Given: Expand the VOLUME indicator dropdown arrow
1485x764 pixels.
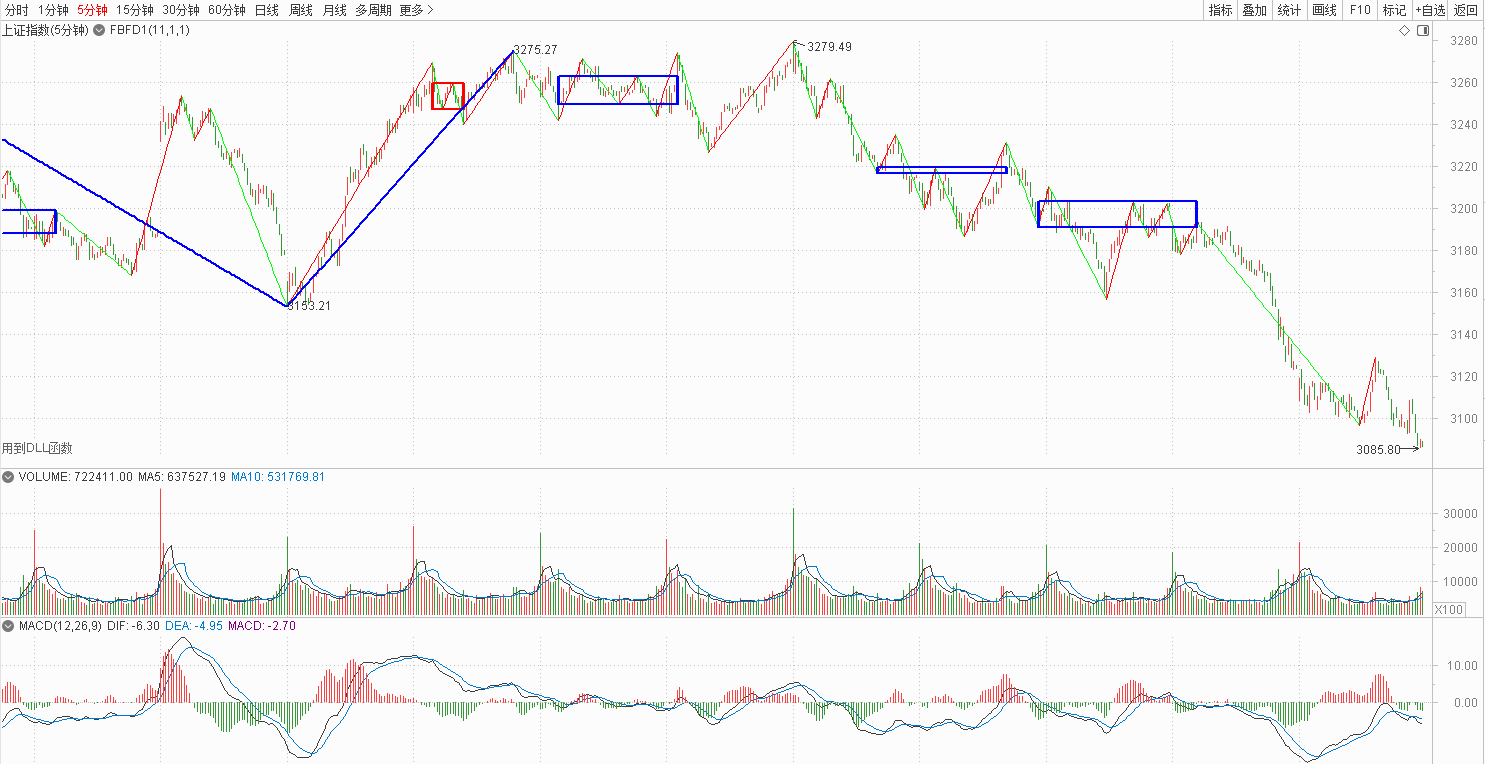Looking at the screenshot, I should [8, 477].
